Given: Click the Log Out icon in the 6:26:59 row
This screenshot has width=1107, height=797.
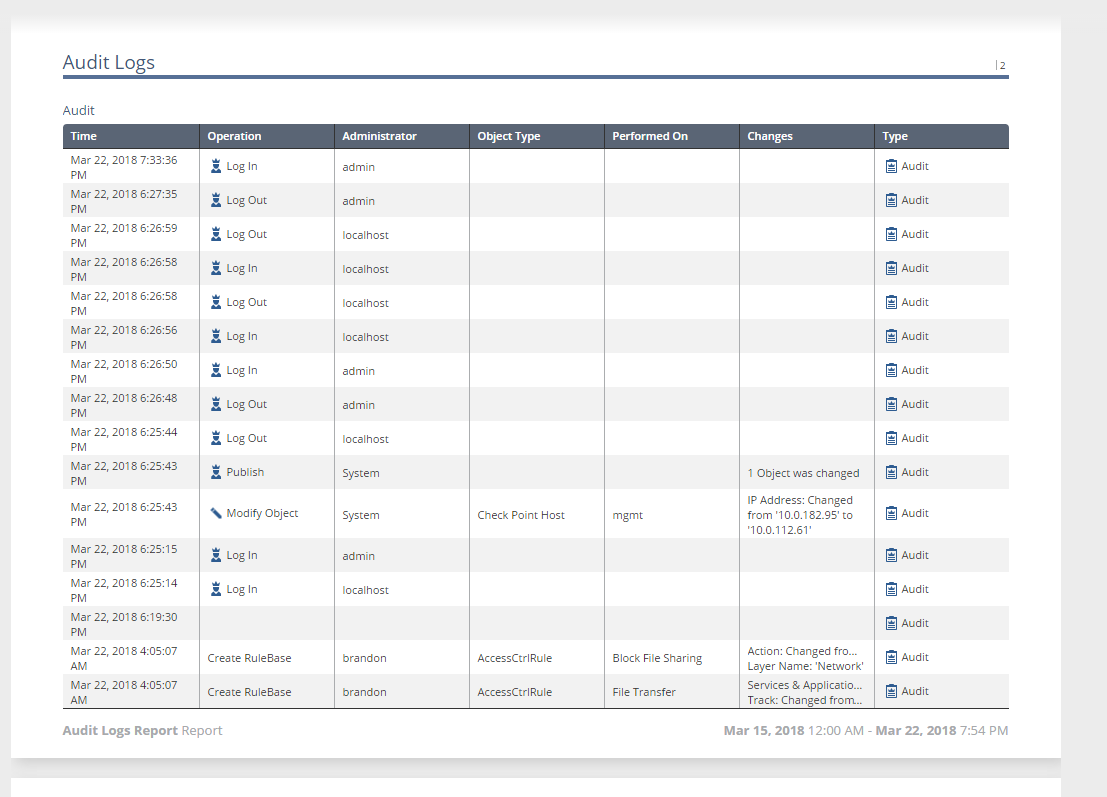Looking at the screenshot, I should pyautogui.click(x=216, y=234).
